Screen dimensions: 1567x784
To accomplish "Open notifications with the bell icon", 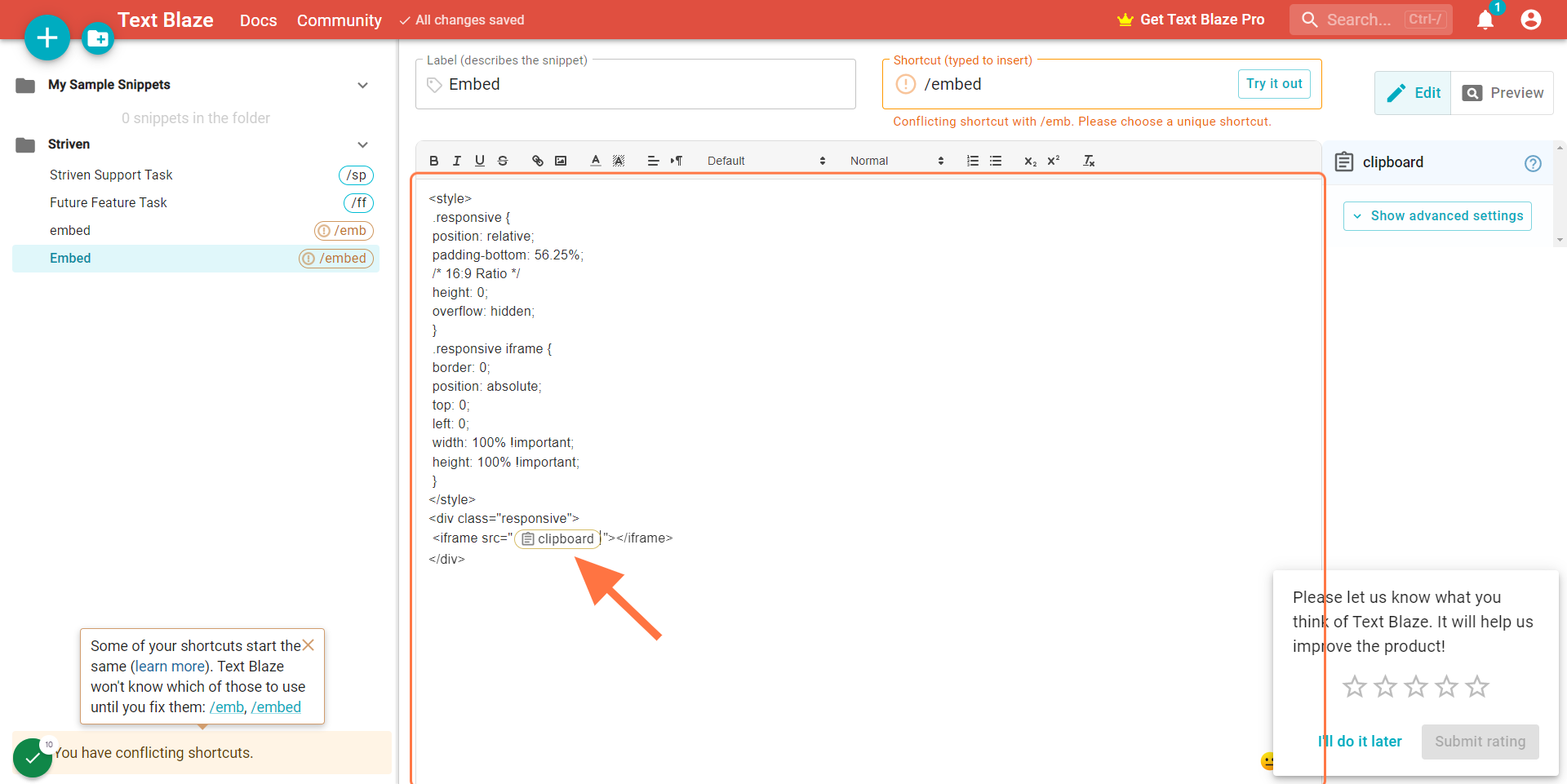I will pos(1485,20).
